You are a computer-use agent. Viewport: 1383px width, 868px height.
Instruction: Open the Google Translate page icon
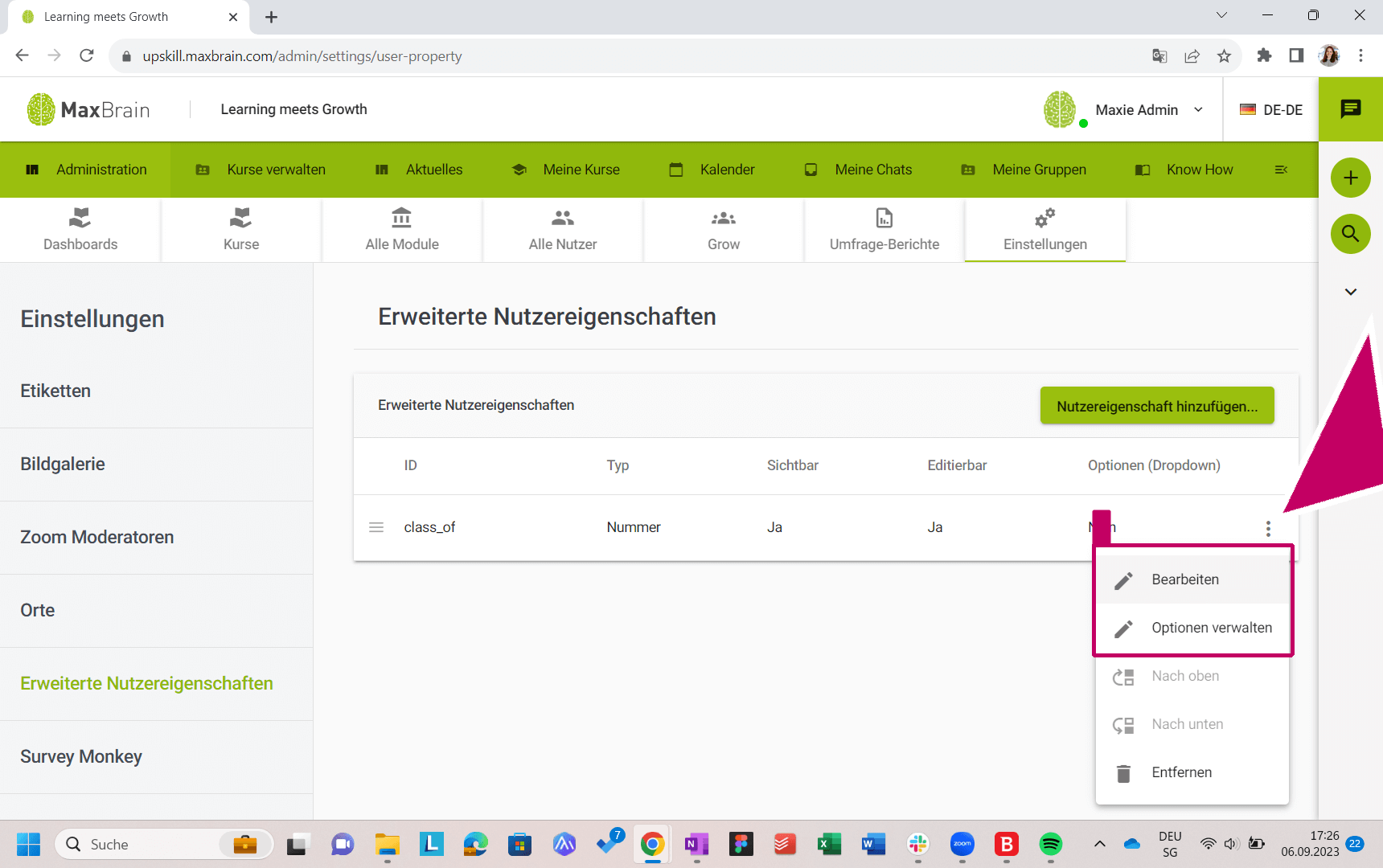point(1159,55)
